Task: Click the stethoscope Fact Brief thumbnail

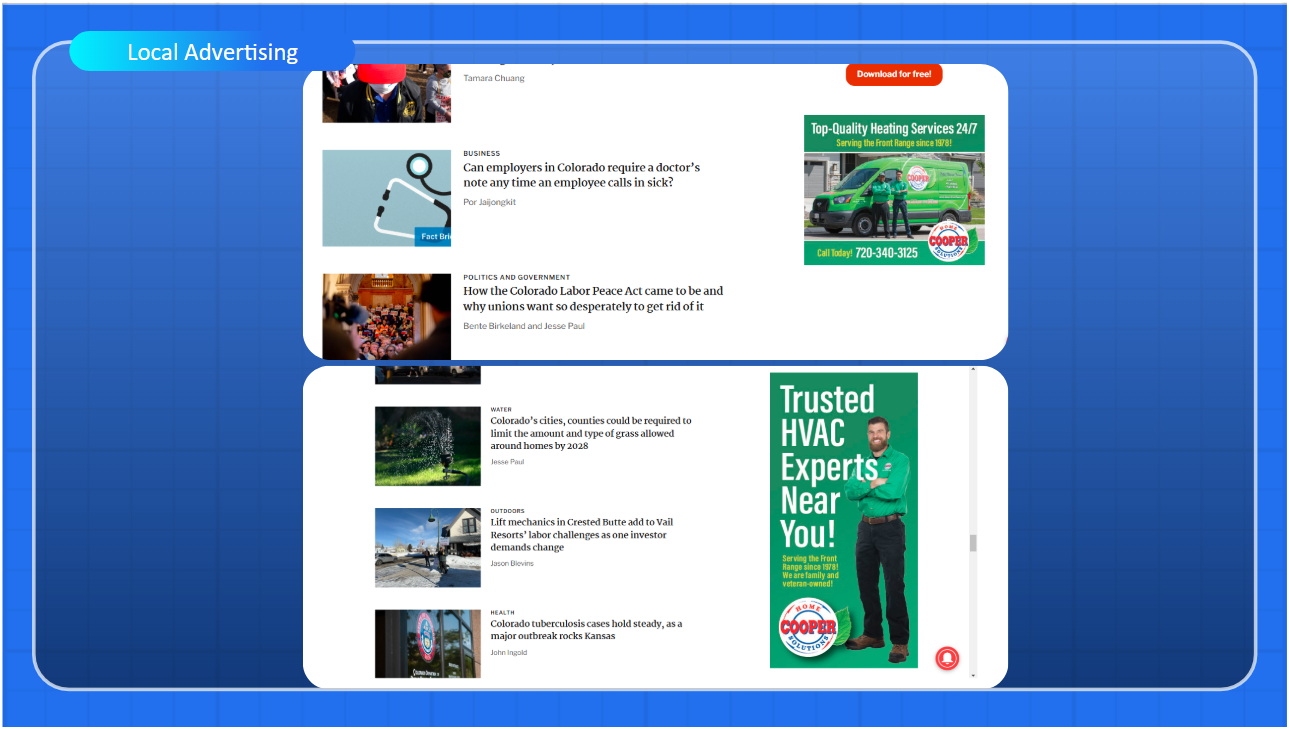Action: click(386, 198)
